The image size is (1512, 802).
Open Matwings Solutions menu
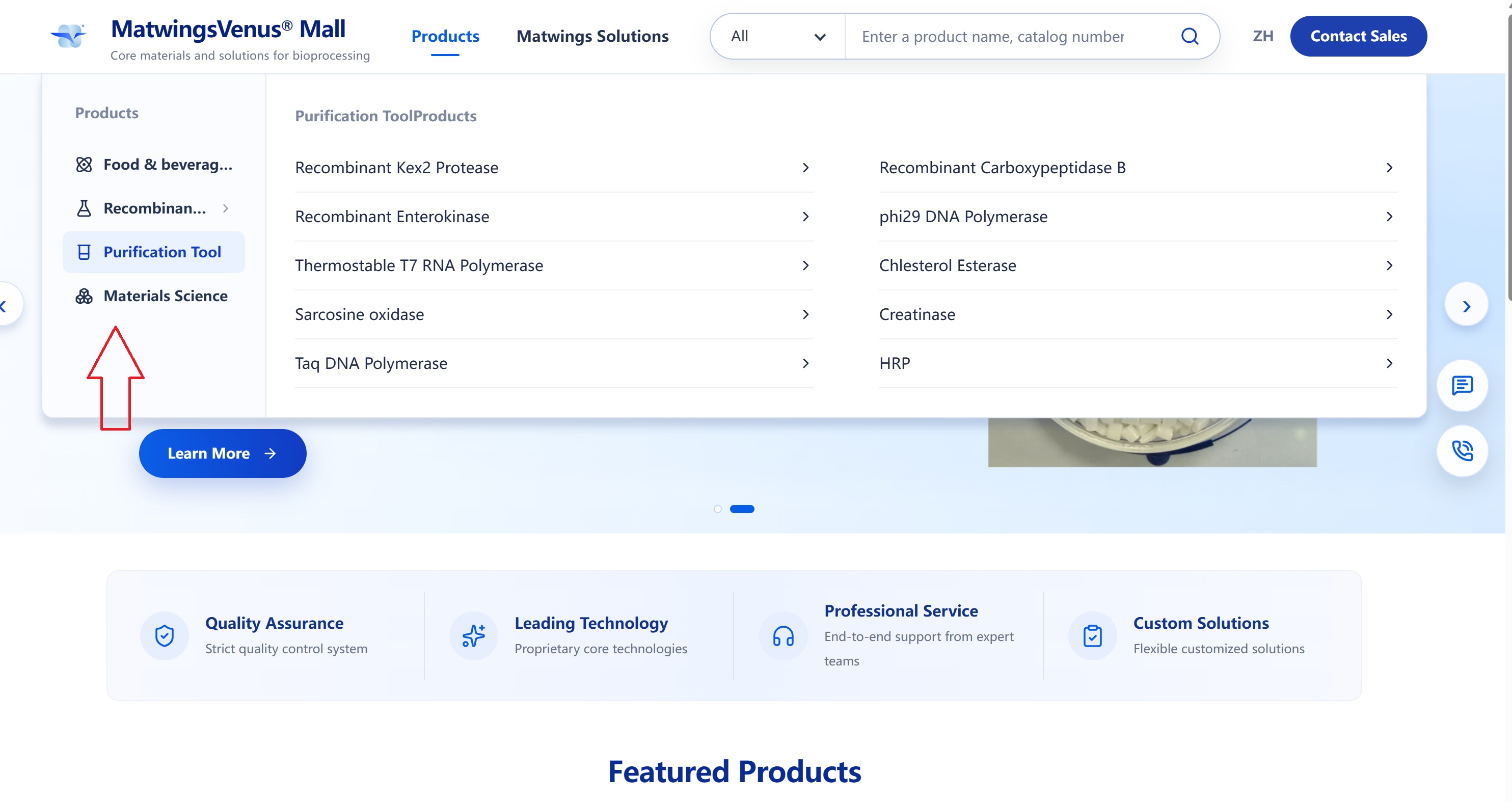[x=592, y=36]
